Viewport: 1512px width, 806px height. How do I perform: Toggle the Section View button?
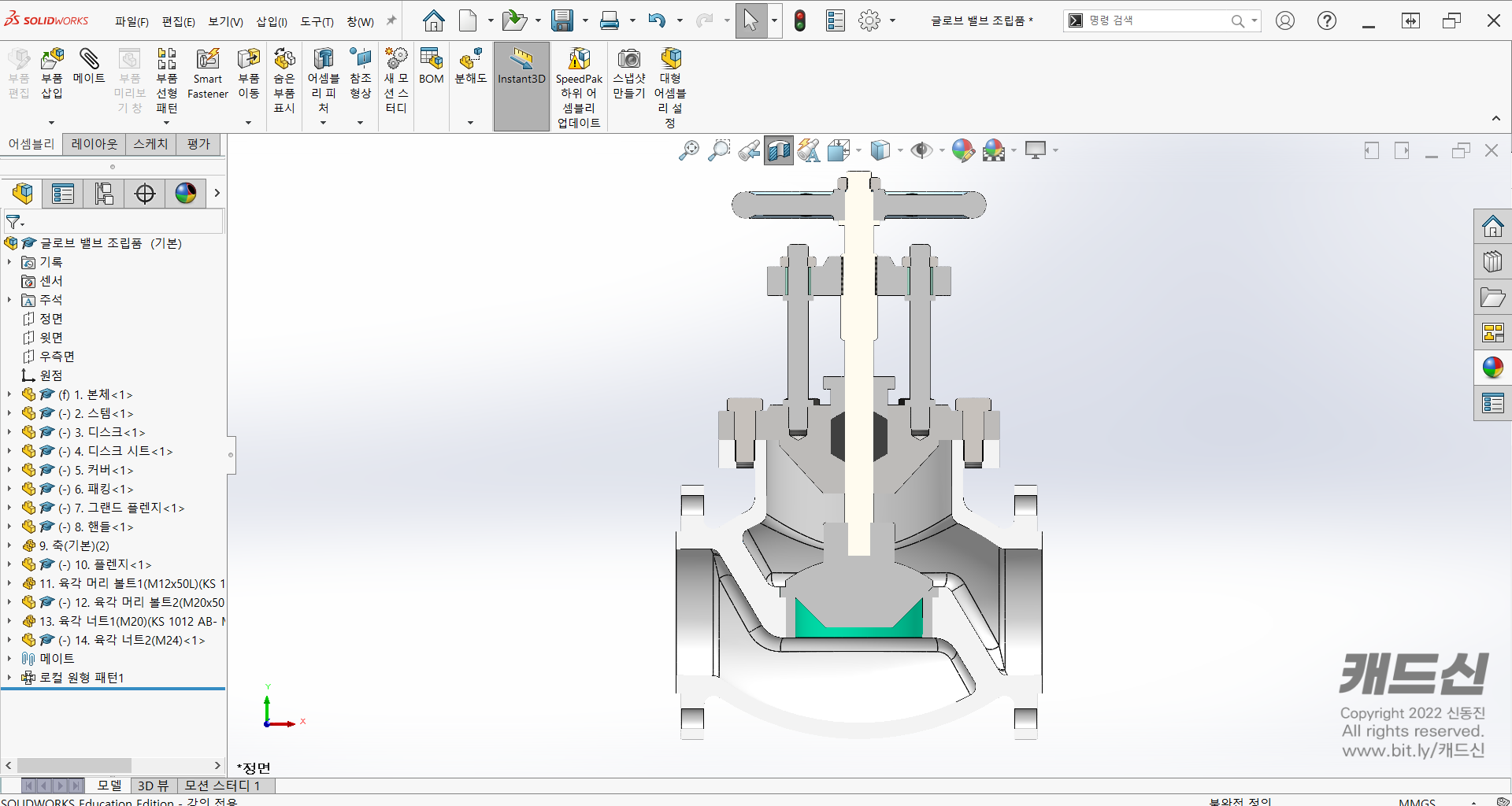pyautogui.click(x=779, y=150)
